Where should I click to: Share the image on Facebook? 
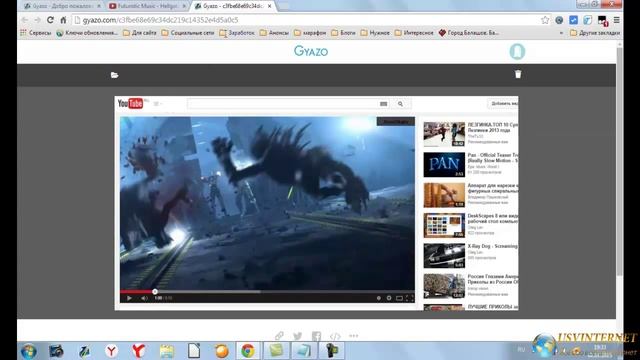tap(316, 336)
